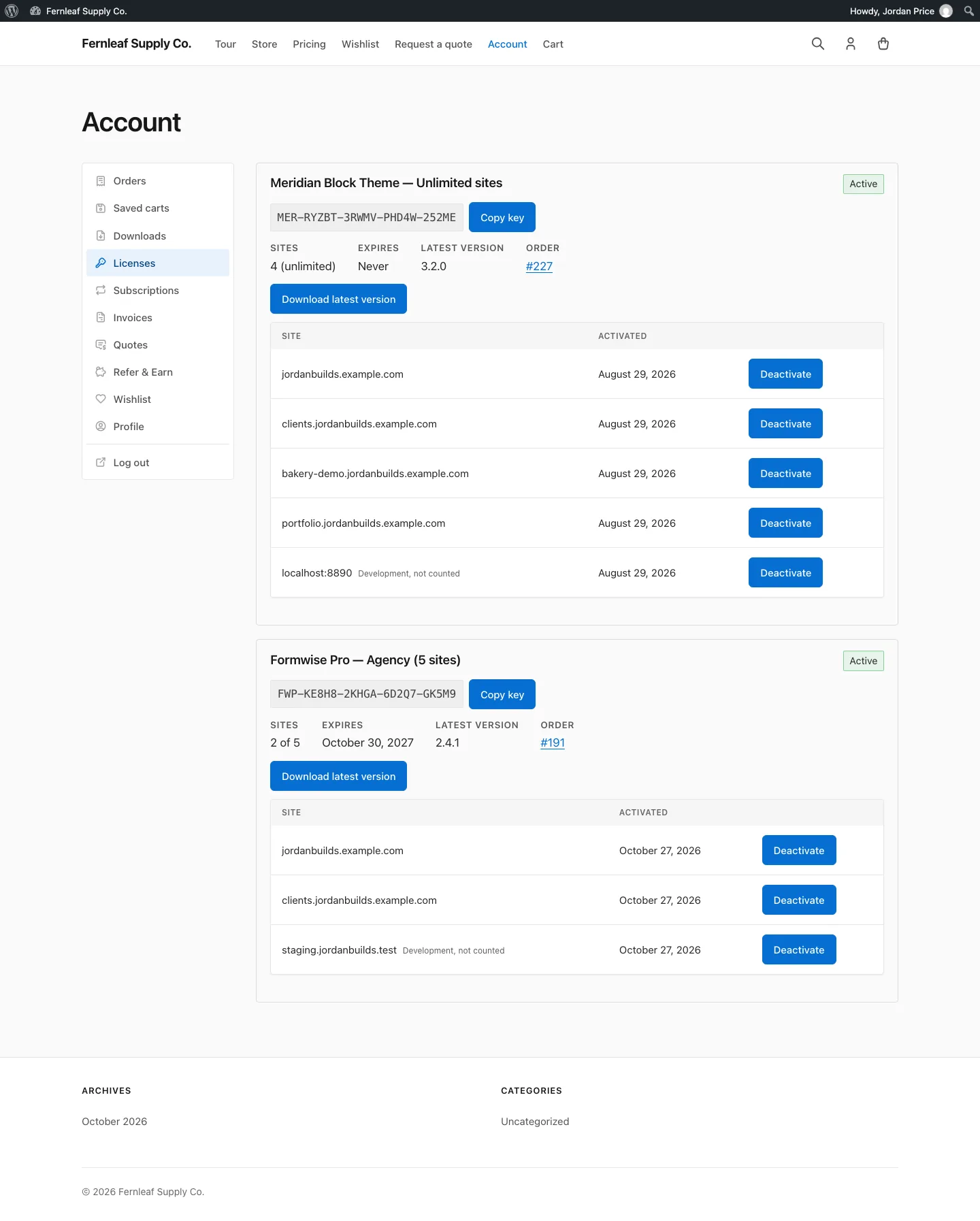
Task: Open Request a quote in the top navigation
Action: point(434,44)
